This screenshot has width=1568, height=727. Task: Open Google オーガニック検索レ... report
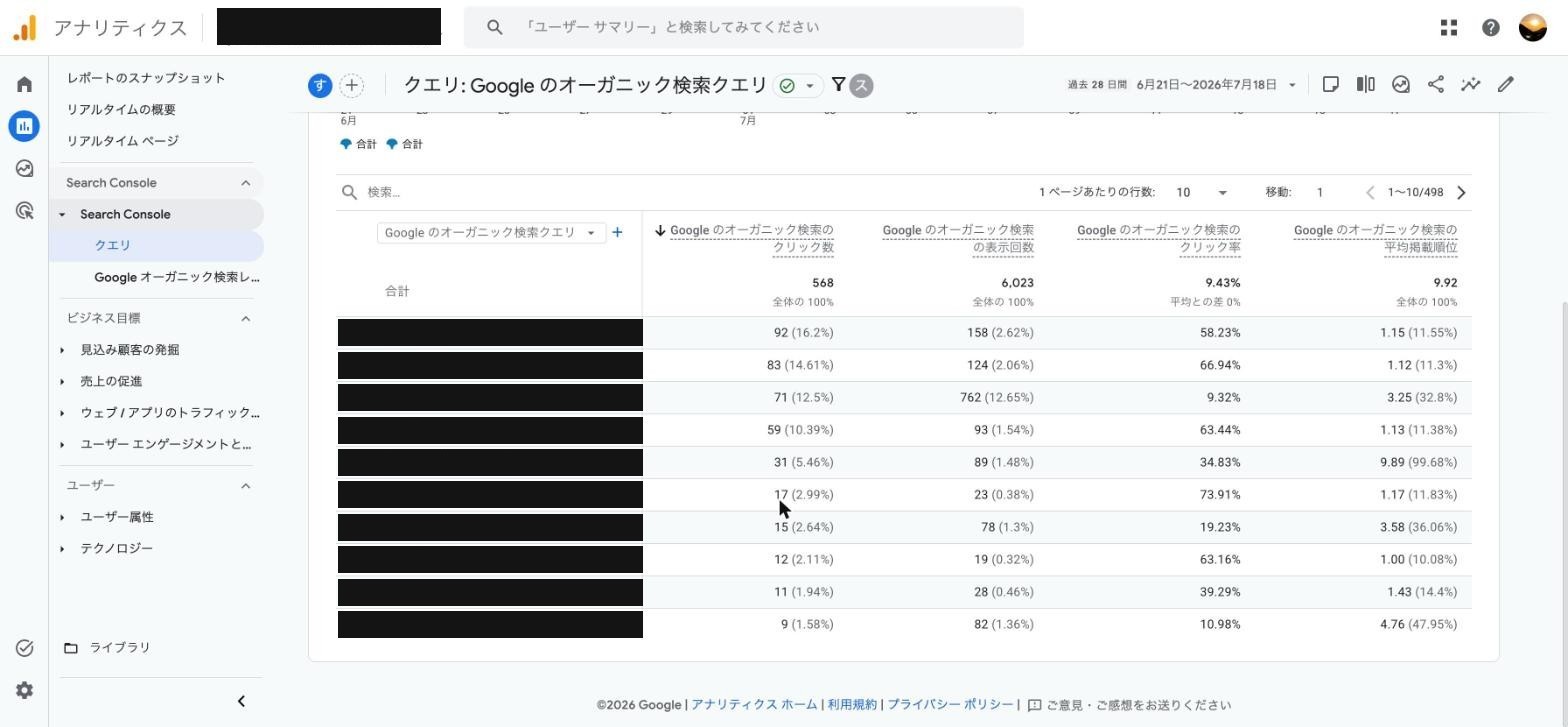[x=177, y=277]
